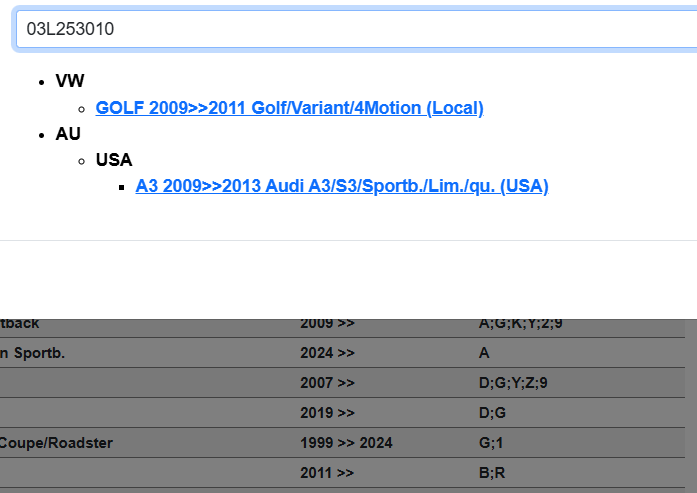Viewport: 697px width, 493px height.
Task: Select the D;G codes in 2019 row
Action: [493, 413]
